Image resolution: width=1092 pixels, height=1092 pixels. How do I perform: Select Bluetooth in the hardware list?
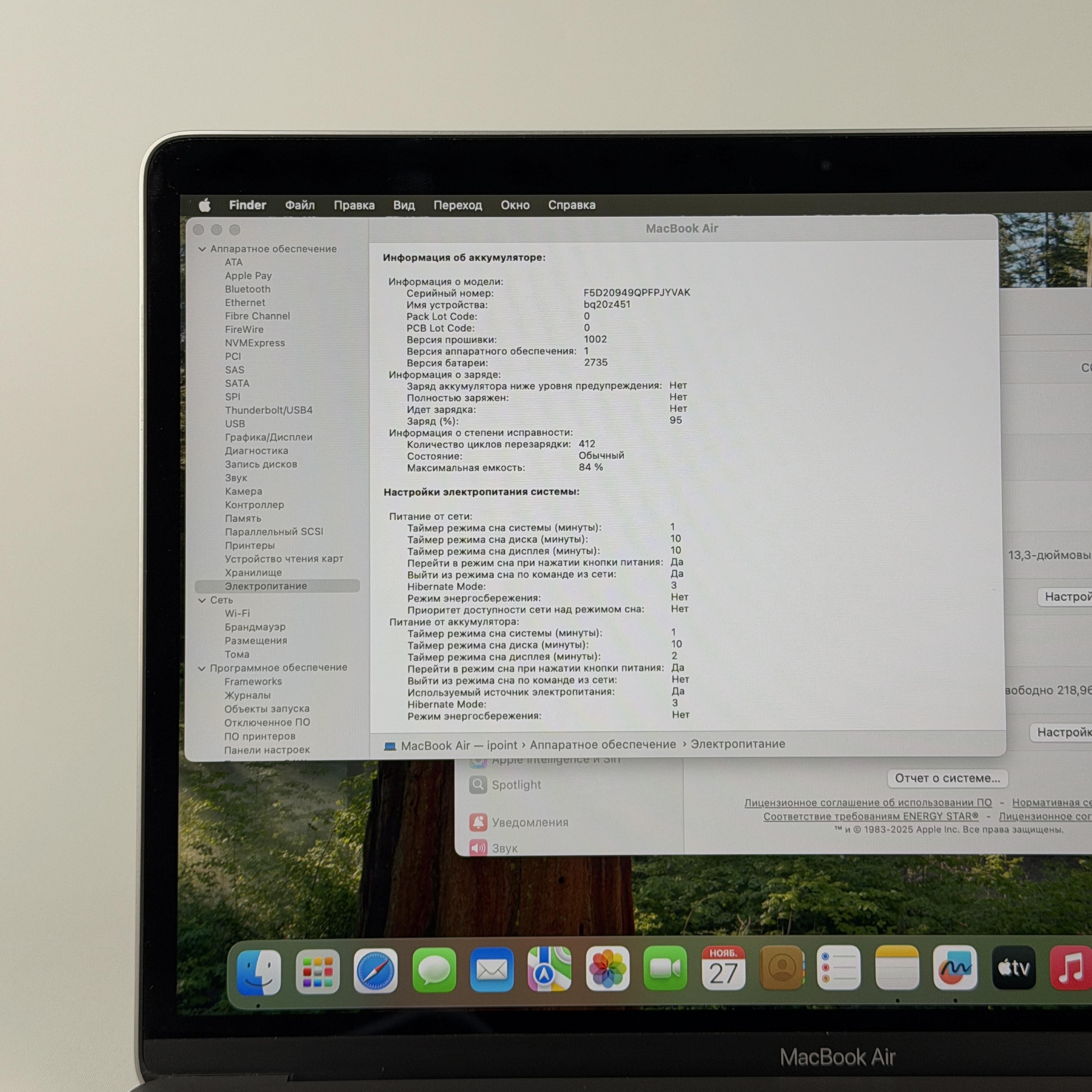(x=247, y=289)
